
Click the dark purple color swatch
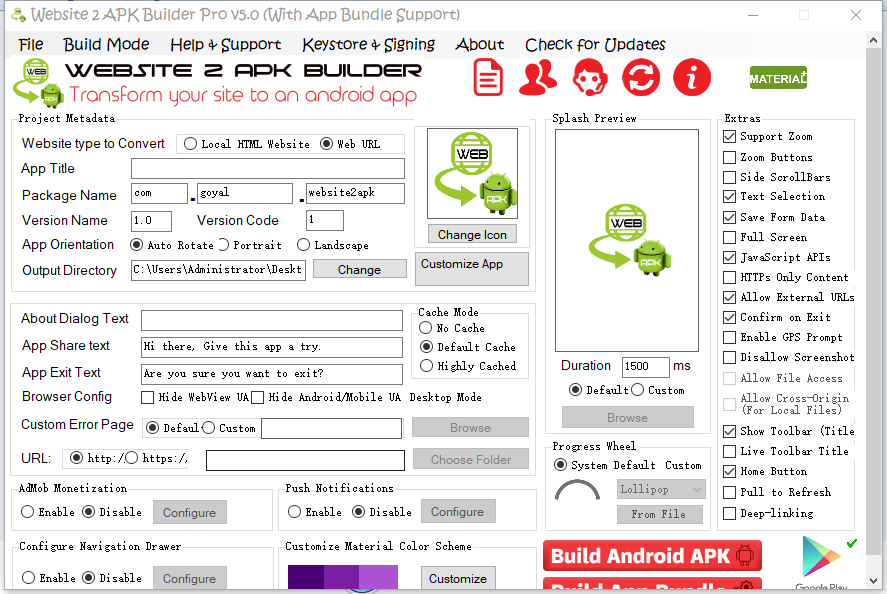click(305, 578)
